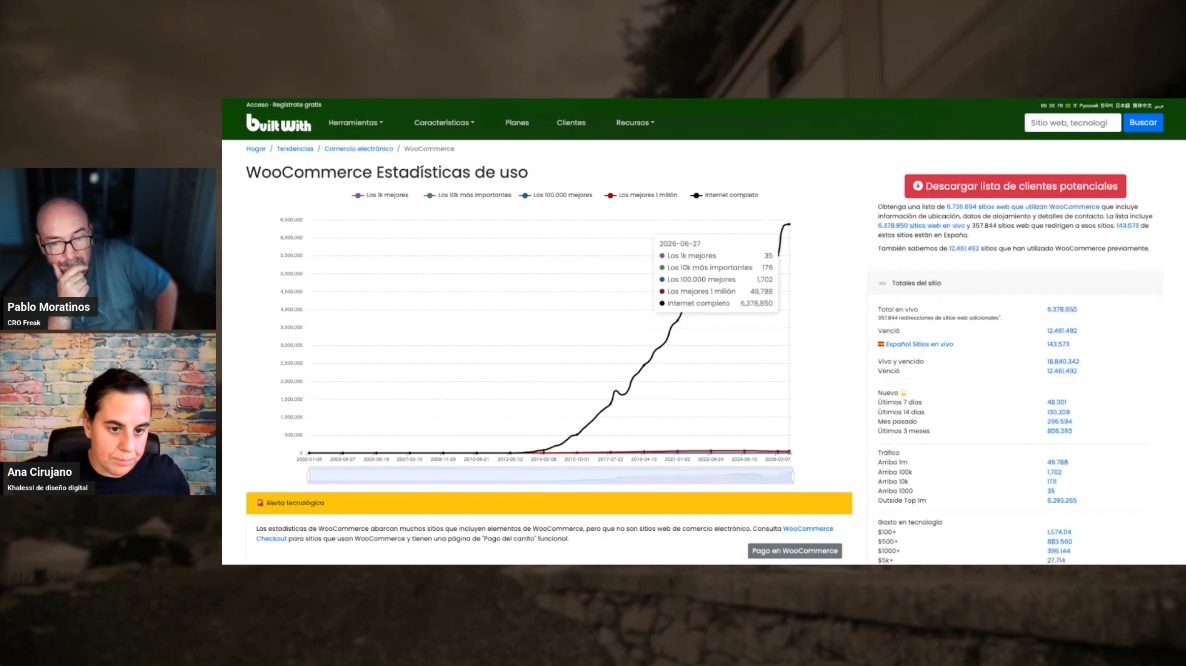Switch language to DE

[x=1051, y=106]
